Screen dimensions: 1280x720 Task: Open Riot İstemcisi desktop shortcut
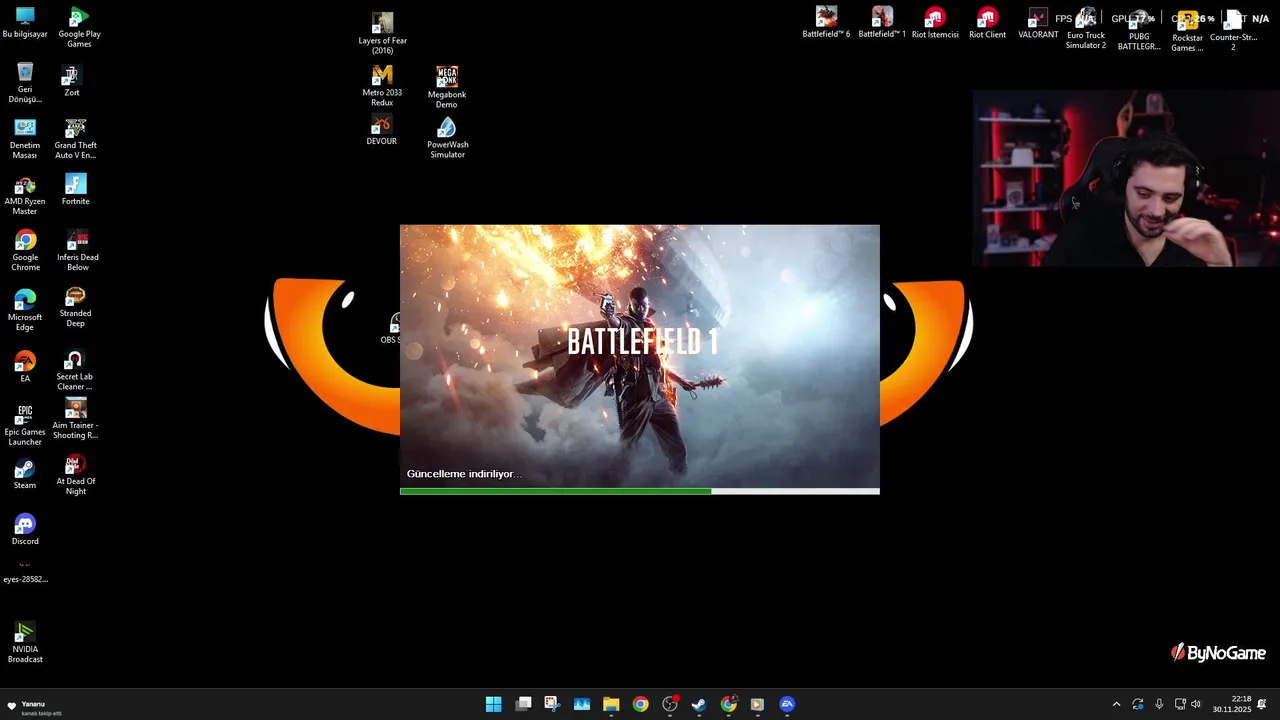point(935,22)
